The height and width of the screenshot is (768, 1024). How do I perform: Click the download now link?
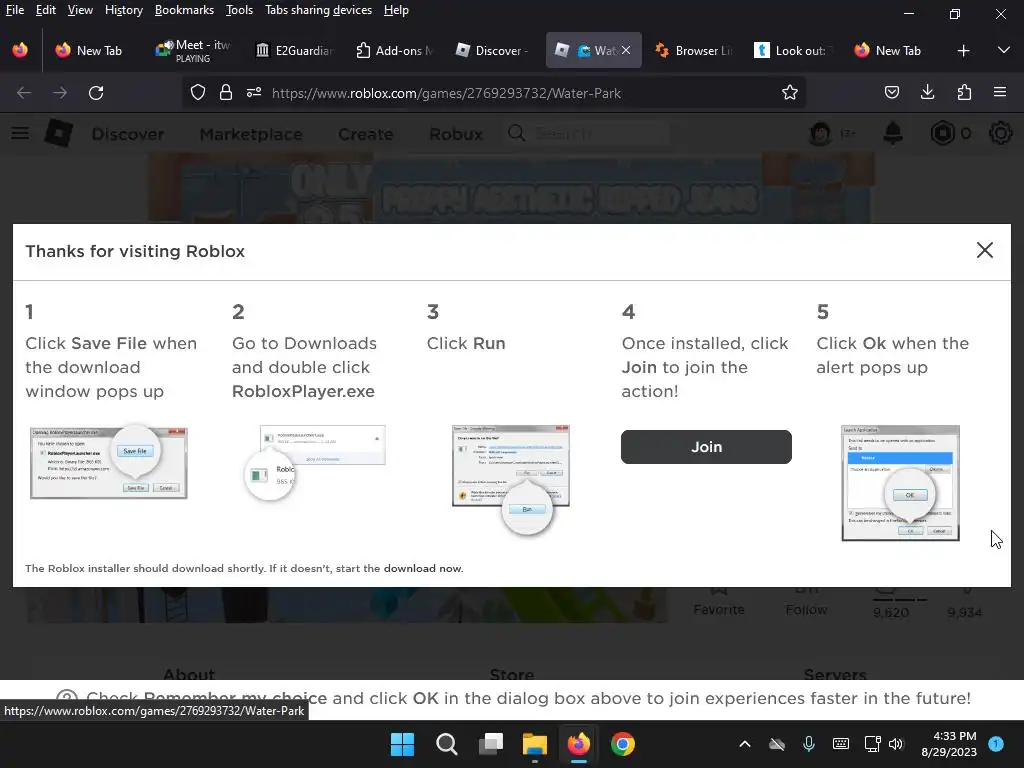point(423,568)
